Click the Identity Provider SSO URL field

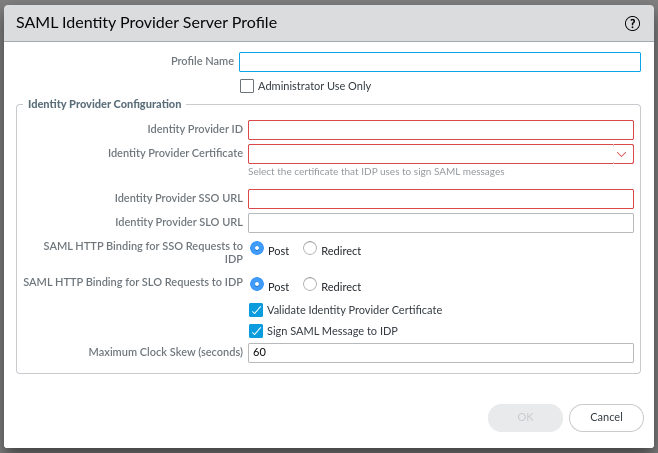coord(441,199)
